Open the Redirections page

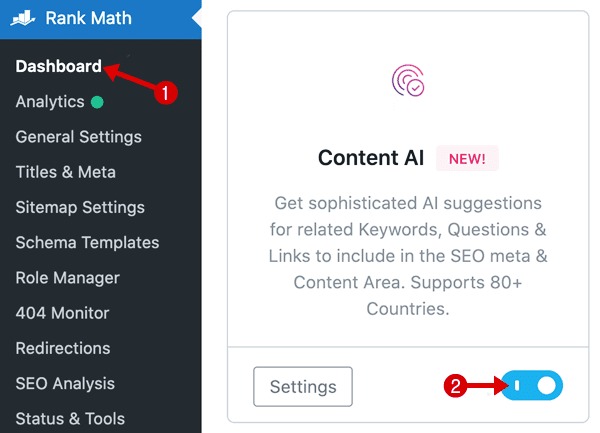tap(63, 348)
